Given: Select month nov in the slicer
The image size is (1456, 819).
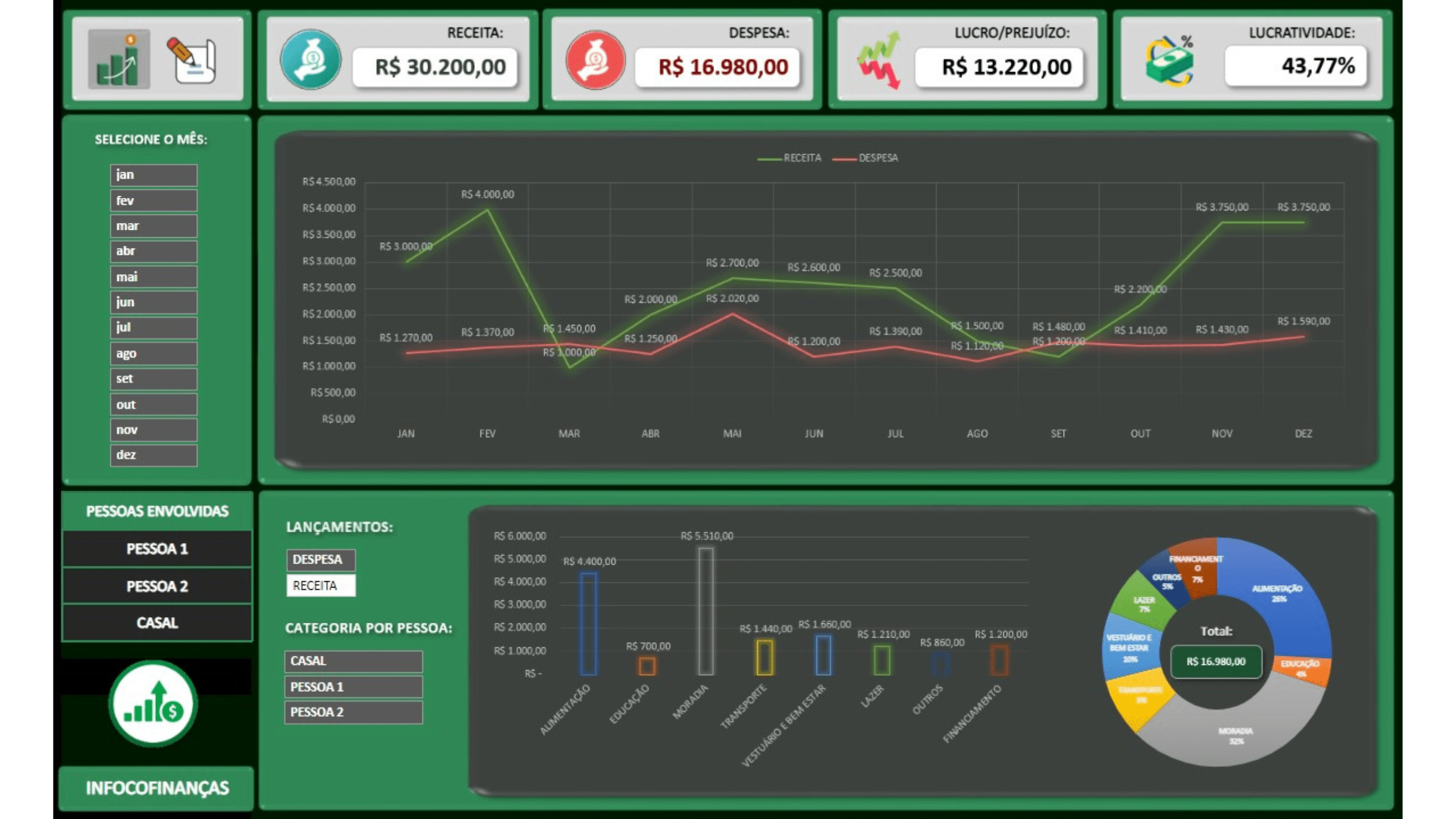Looking at the screenshot, I should pyautogui.click(x=154, y=430).
